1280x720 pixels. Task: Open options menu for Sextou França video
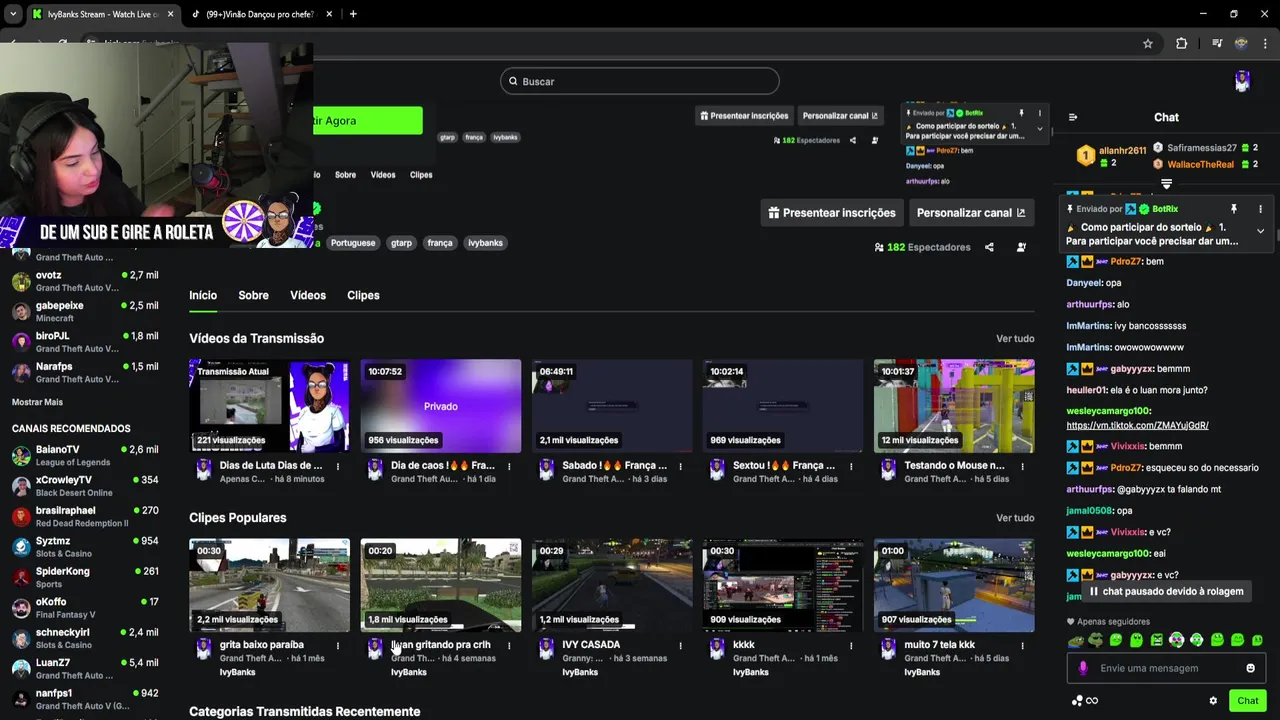coord(851,466)
